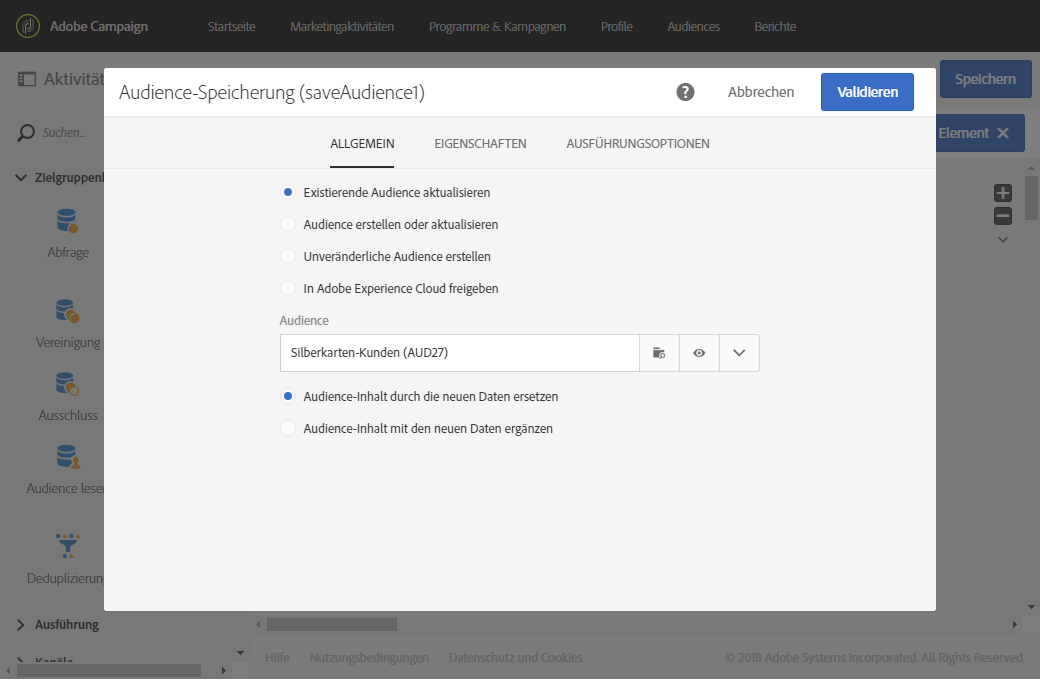Click the Suchen search field

(64, 133)
